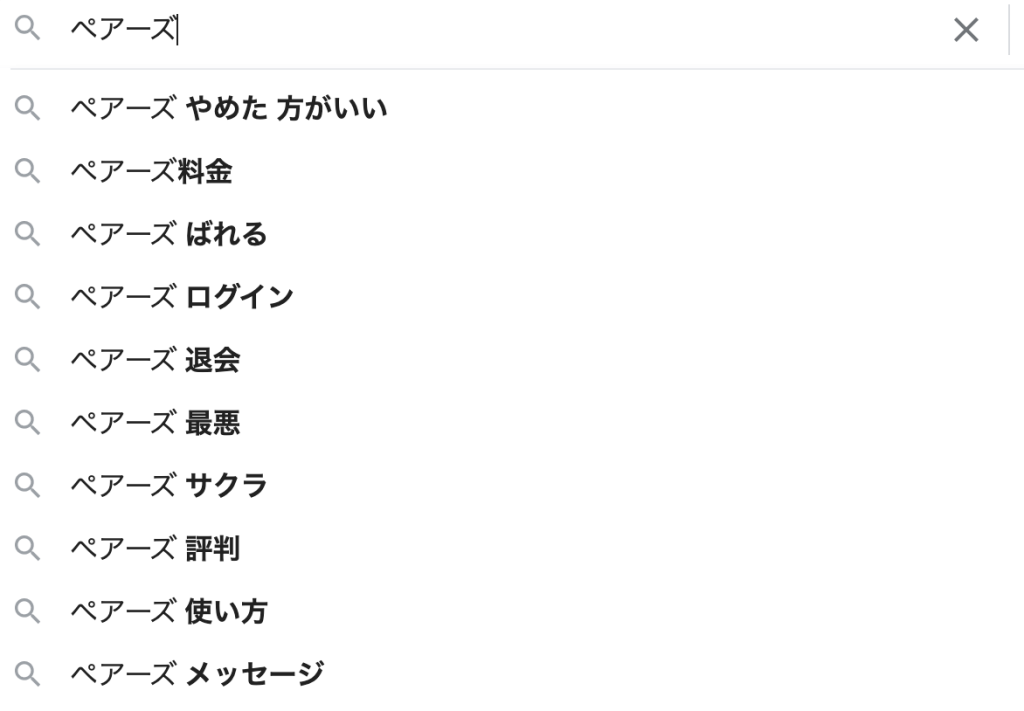Select the ペアーズ 退会 suggestion
Viewport: 1024px width, 711px height.
click(155, 360)
